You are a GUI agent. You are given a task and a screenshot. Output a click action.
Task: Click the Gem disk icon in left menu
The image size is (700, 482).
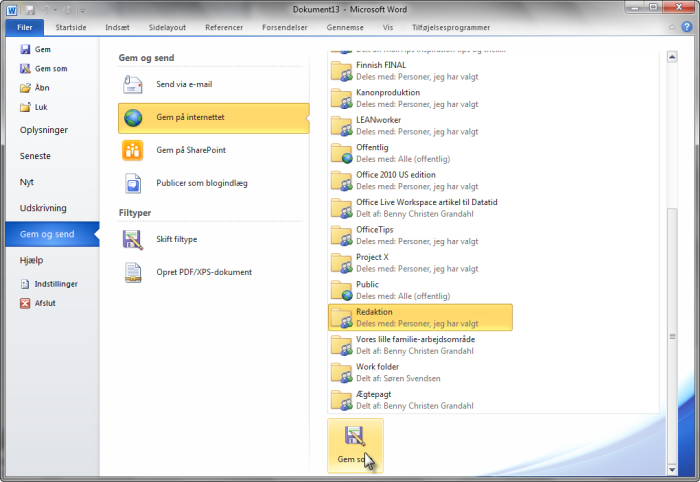coord(25,50)
